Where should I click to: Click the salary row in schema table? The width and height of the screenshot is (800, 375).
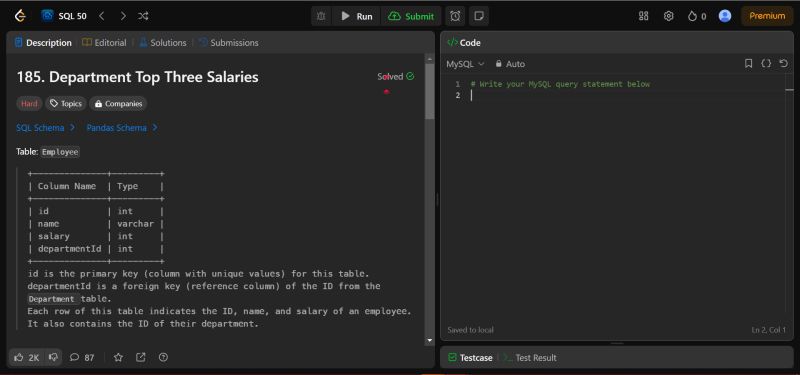pyautogui.click(x=96, y=236)
